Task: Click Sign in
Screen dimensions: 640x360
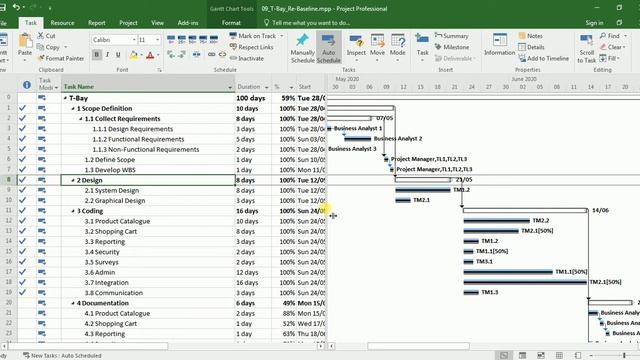Action: (594, 23)
